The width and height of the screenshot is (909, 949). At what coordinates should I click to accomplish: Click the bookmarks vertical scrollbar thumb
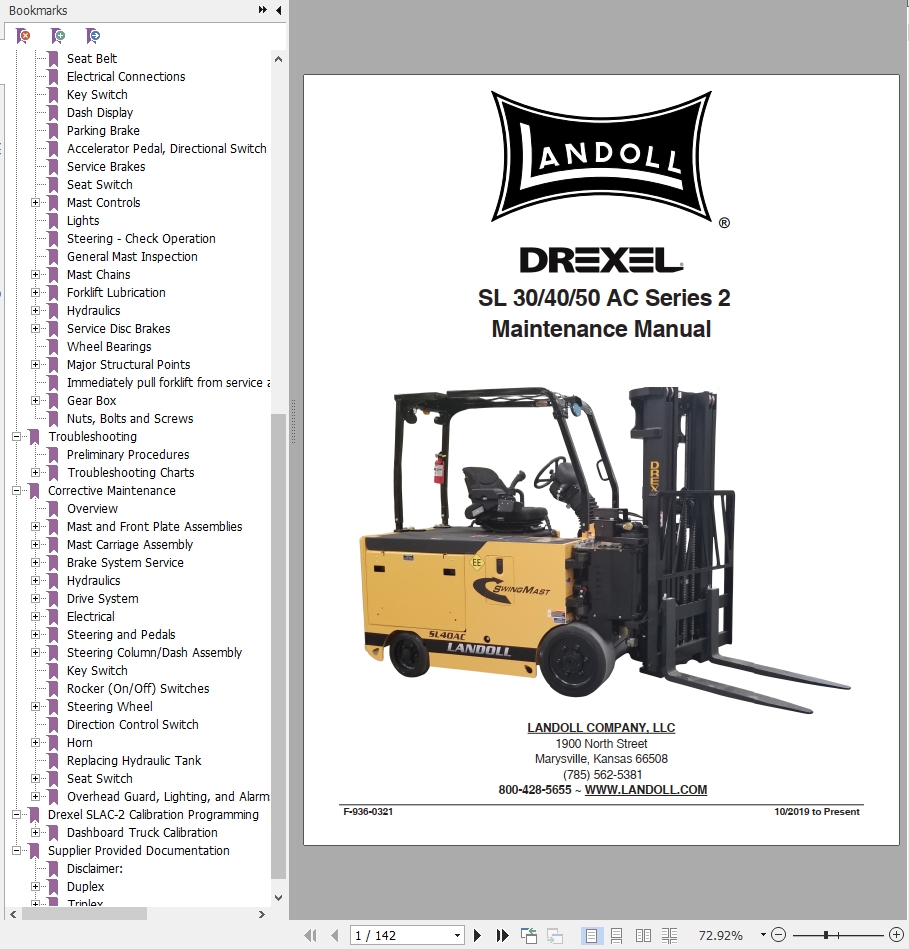[278, 646]
